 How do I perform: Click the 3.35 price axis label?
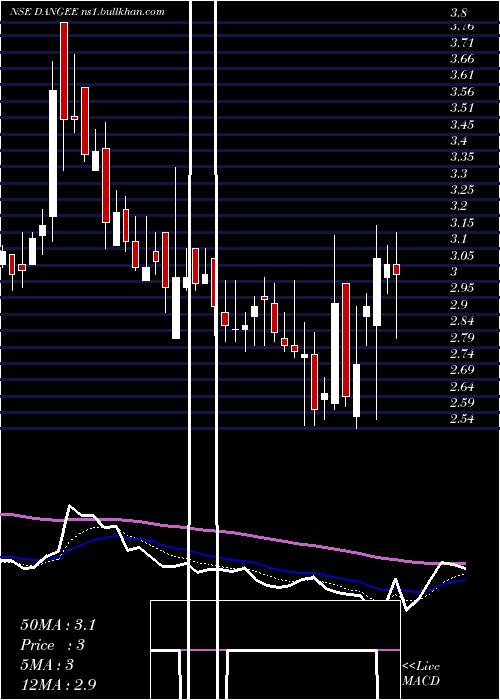coord(462,157)
